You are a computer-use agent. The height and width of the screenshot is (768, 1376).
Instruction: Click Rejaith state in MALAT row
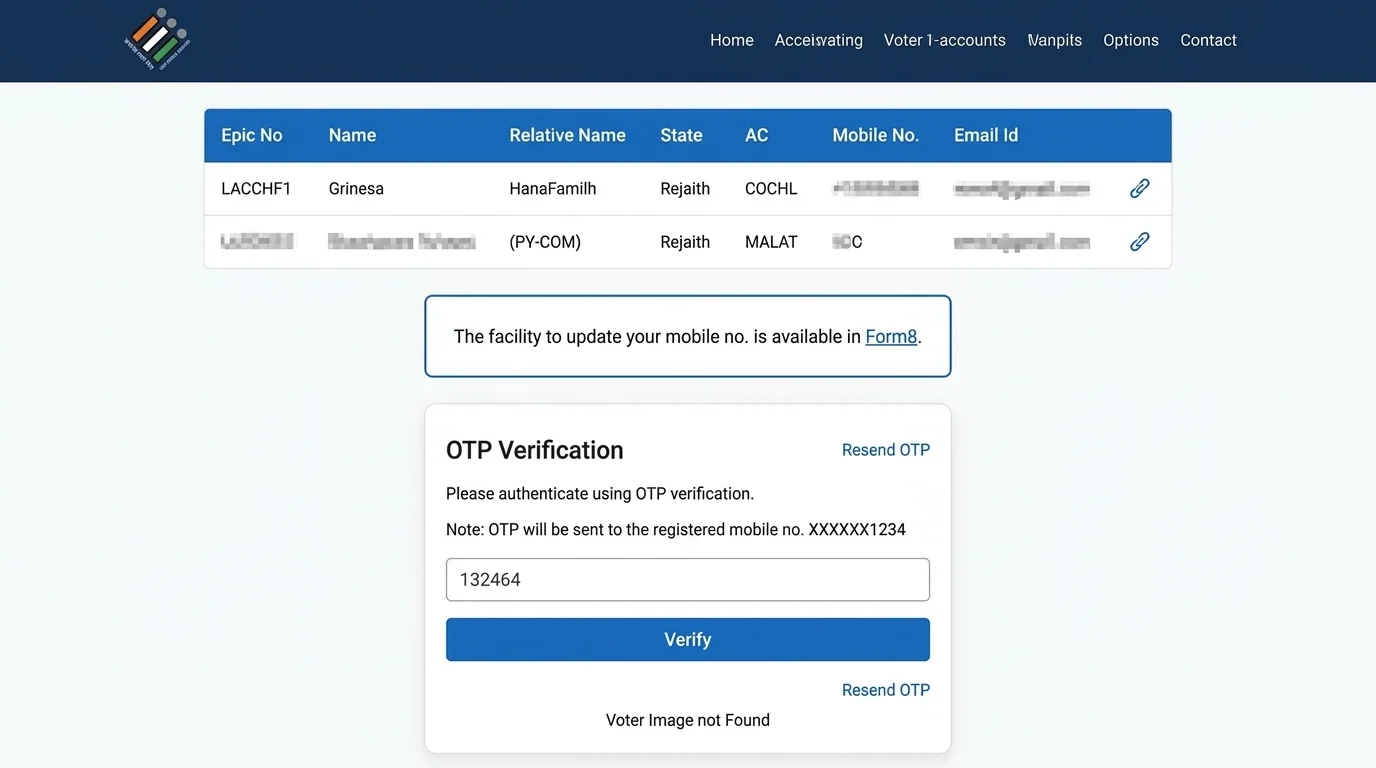click(x=685, y=242)
